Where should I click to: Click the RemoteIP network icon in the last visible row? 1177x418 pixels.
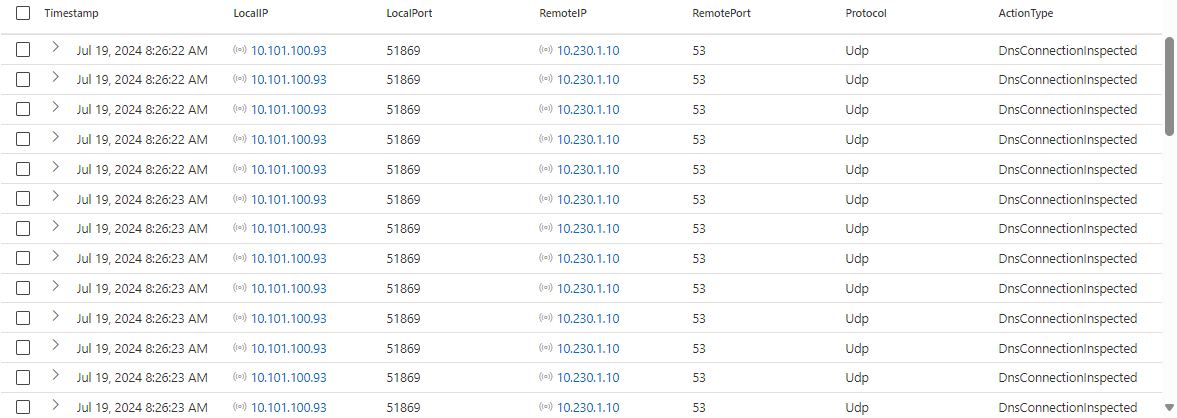(x=545, y=408)
